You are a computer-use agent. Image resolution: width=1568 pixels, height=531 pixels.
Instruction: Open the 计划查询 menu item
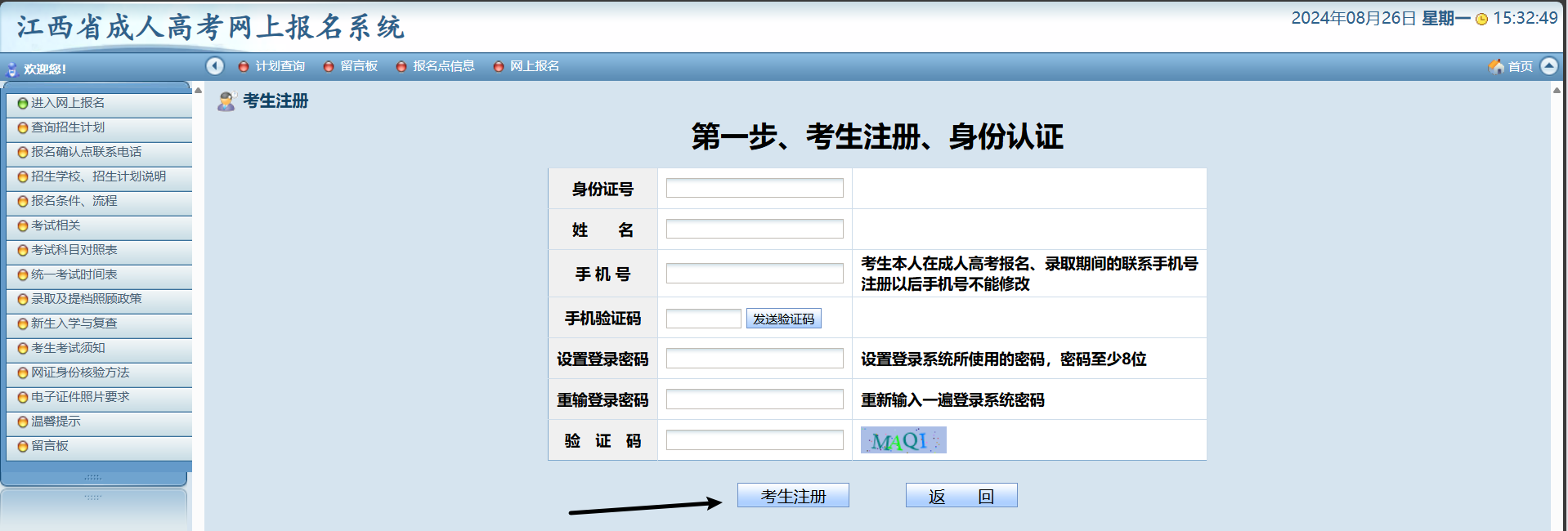click(x=280, y=66)
